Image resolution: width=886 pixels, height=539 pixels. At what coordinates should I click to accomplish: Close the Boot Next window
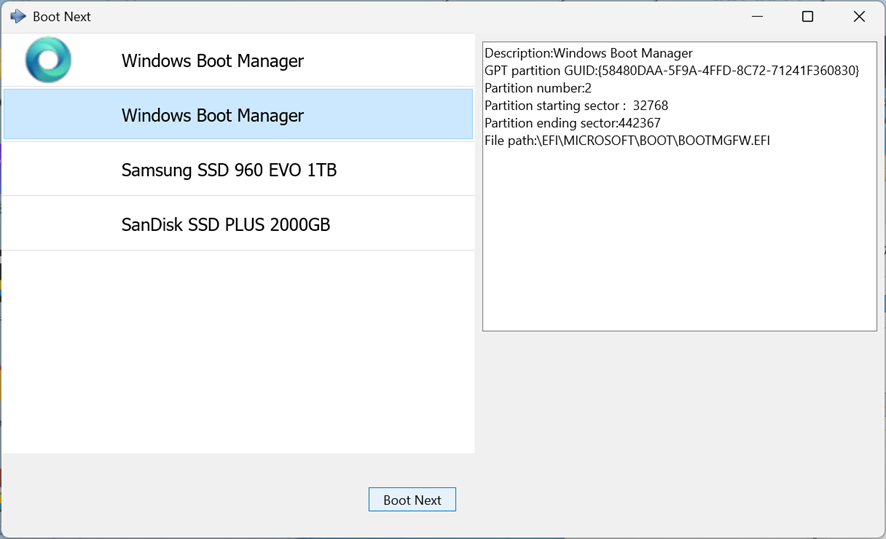point(859,16)
